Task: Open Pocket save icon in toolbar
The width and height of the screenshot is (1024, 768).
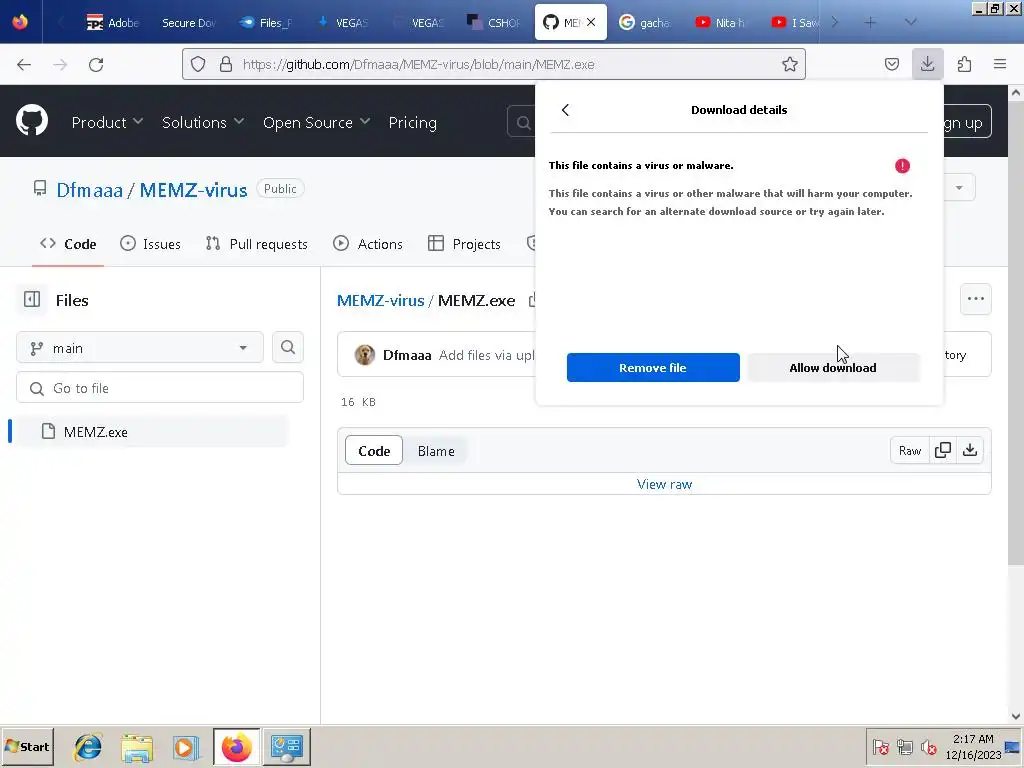Action: [891, 64]
